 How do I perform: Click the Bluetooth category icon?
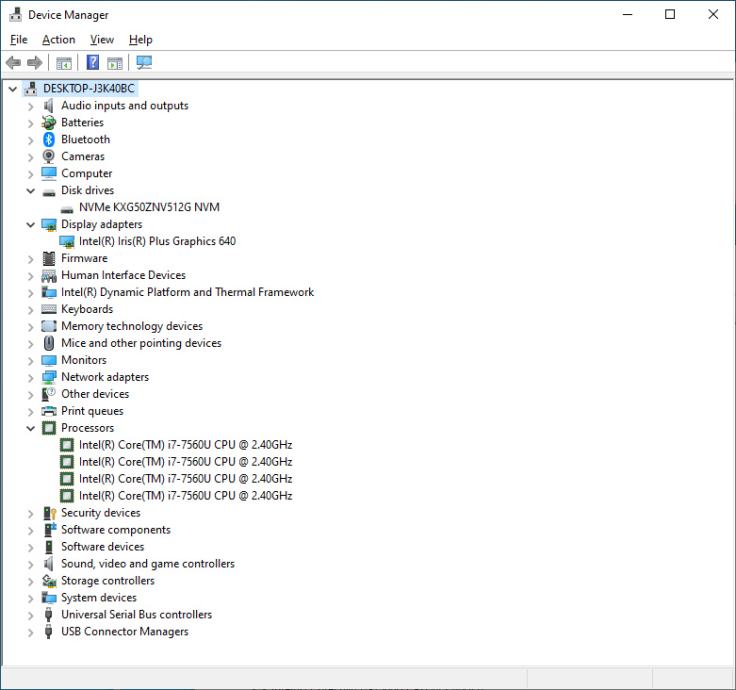[x=49, y=139]
